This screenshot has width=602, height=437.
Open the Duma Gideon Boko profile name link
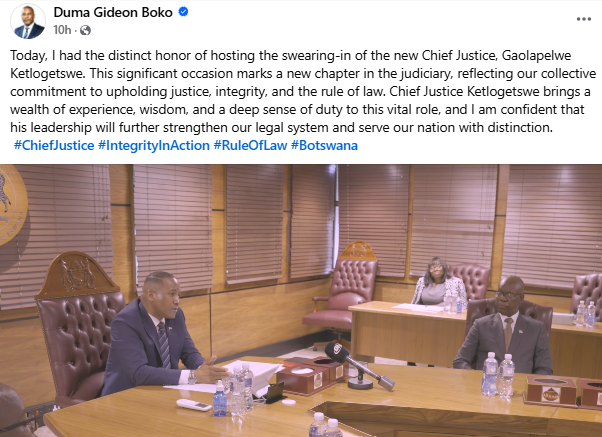(x=113, y=12)
